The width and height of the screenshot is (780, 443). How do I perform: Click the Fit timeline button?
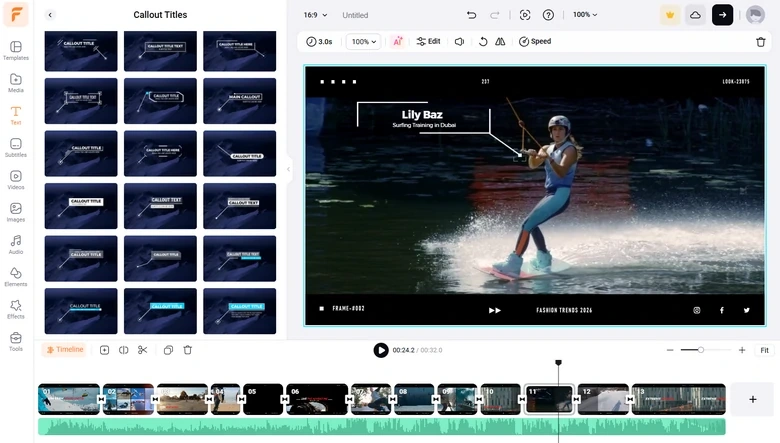pos(765,350)
